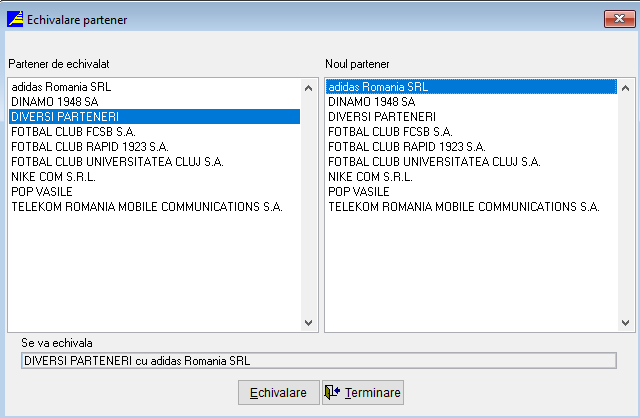Choose FOTBAL CLUB FCSB S.A. in left list
Screen dimensions: 640x418
click(x=73, y=132)
